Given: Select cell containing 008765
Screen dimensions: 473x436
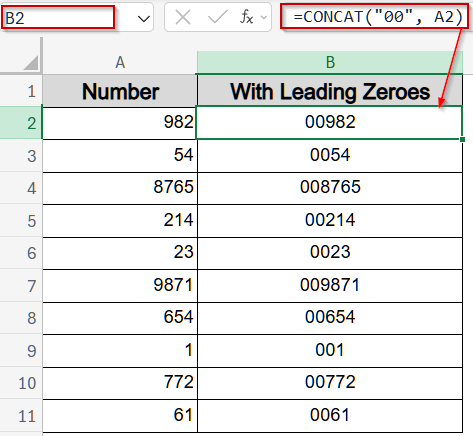Looking at the screenshot, I should point(330,188).
